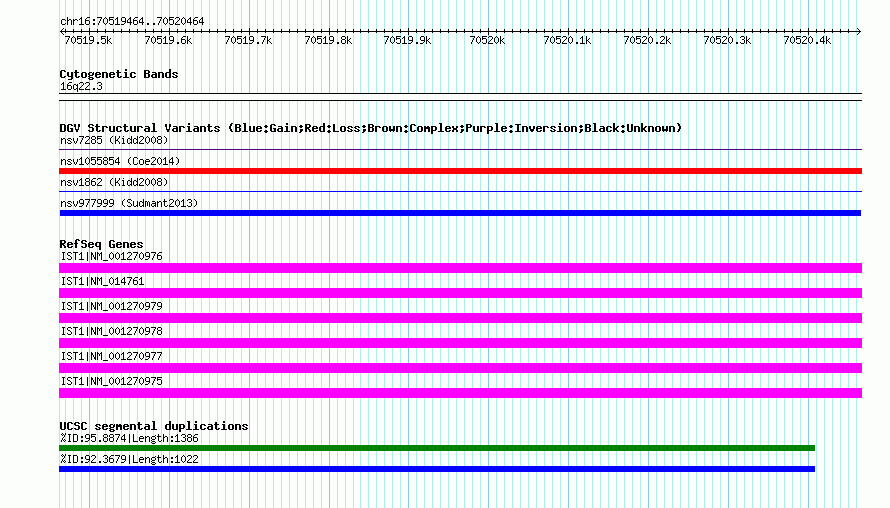
Task: Select the DGV Structural Variants track title
Action: click(x=371, y=128)
